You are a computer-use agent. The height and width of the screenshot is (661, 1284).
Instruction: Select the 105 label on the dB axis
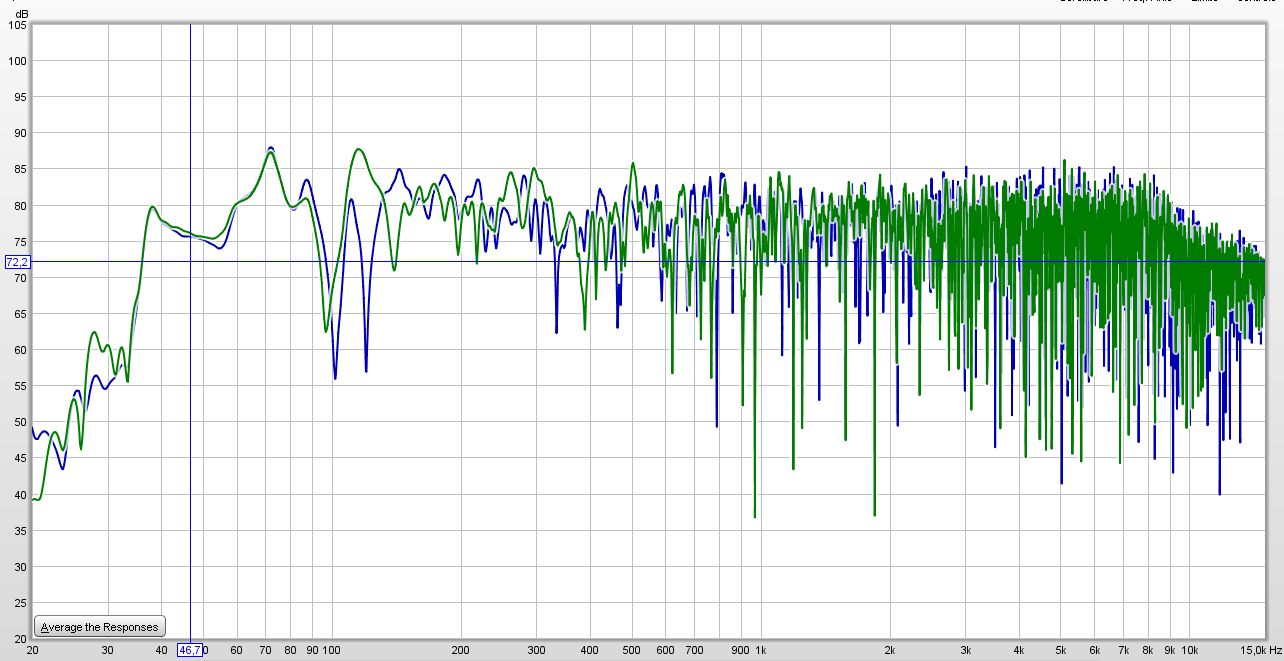[18, 25]
